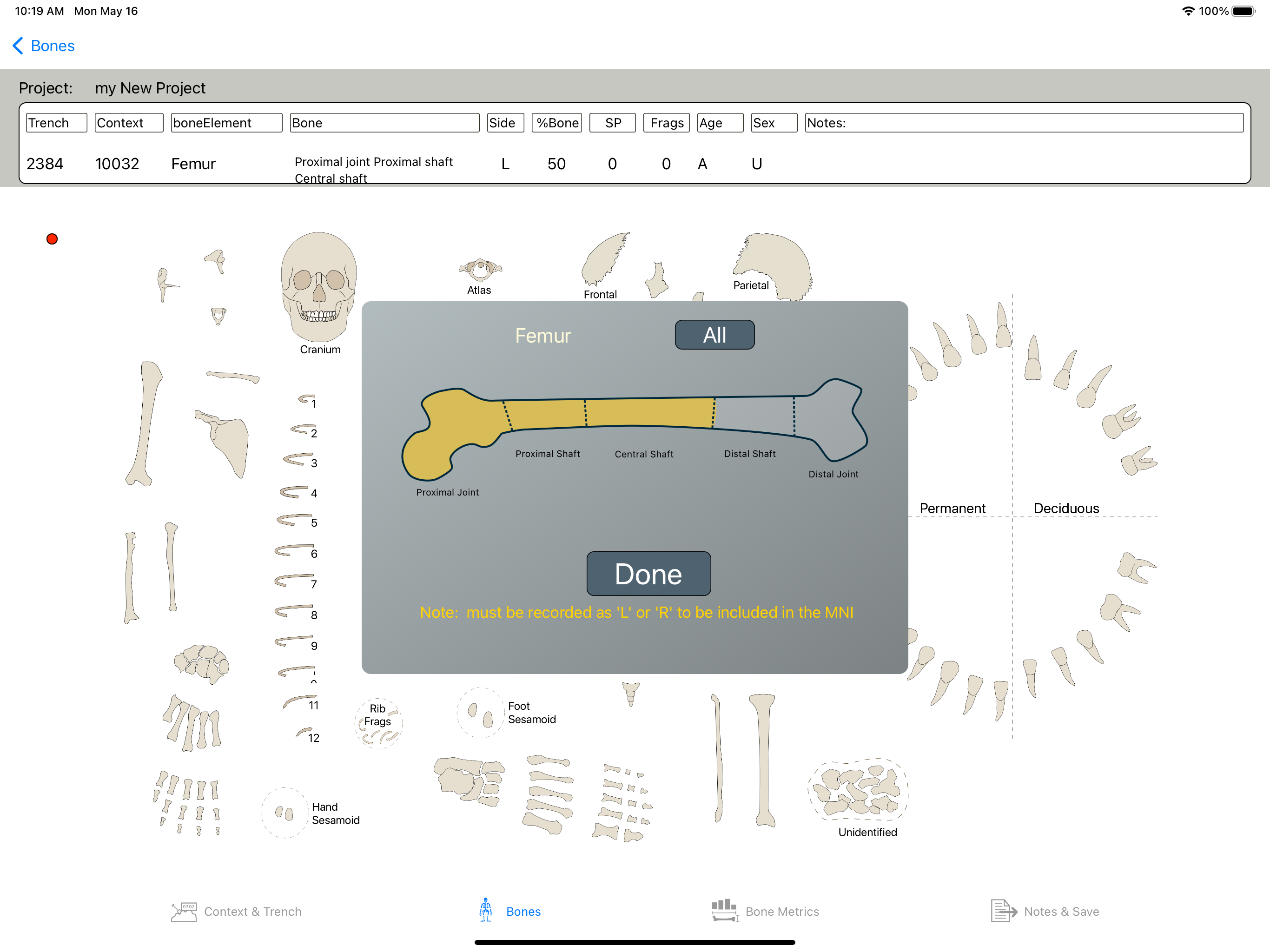Toggle the Distal Shaft femur segment
This screenshot has width=1270, height=952.
(x=754, y=415)
